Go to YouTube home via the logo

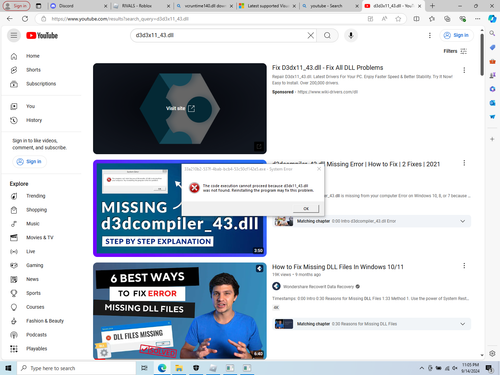click(42, 35)
